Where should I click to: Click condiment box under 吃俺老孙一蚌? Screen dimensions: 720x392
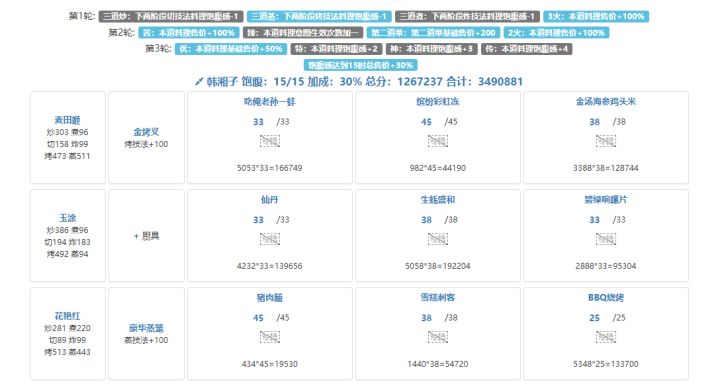tap(270, 141)
